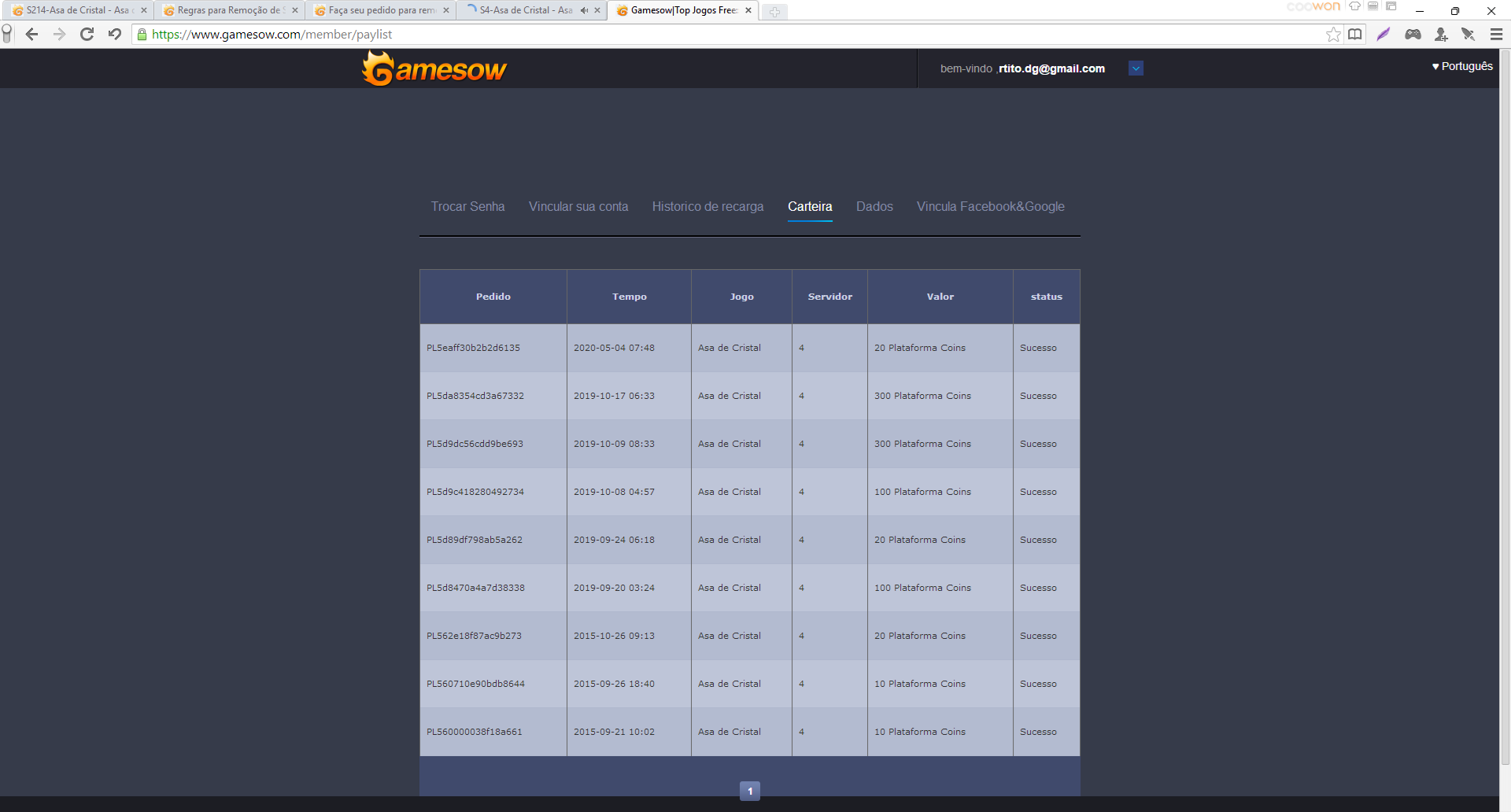Bookmark page with the star icon

(1333, 34)
